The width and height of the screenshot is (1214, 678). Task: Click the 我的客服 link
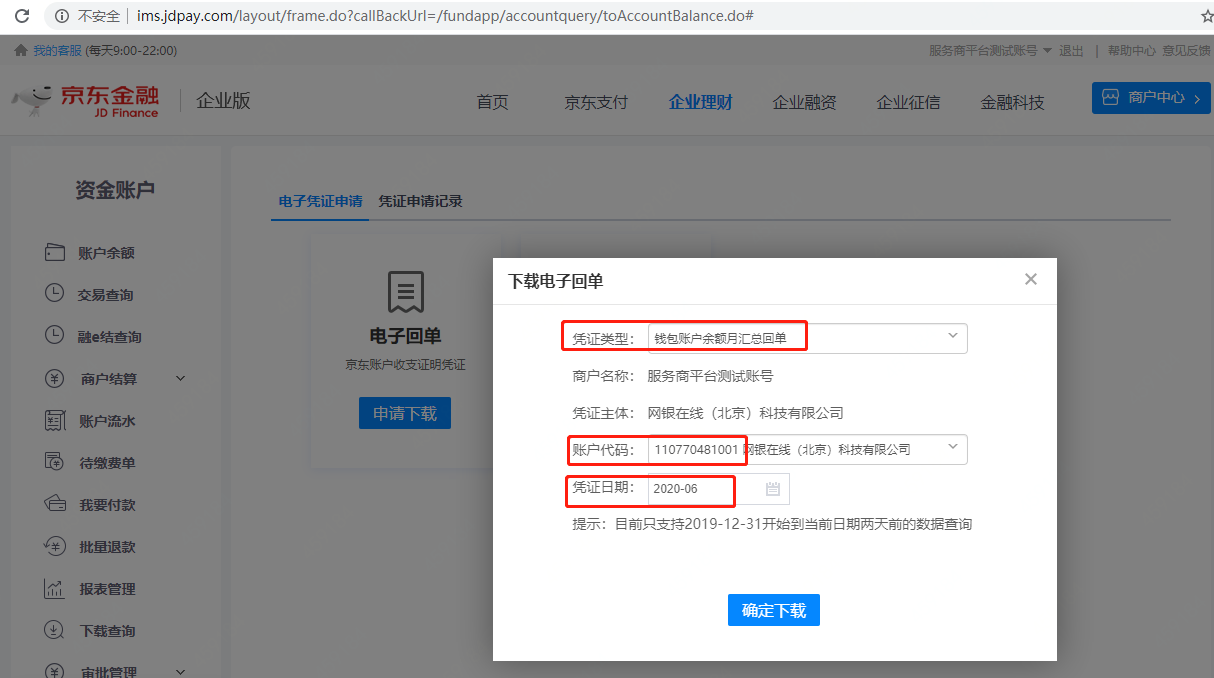57,51
